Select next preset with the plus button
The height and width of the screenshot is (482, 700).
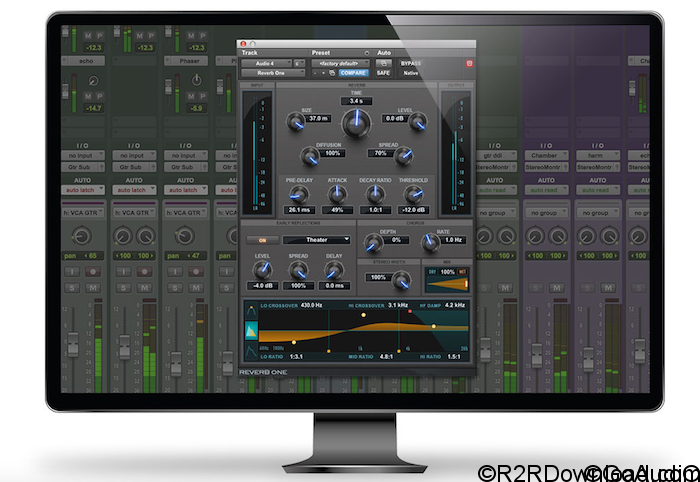coord(323,73)
